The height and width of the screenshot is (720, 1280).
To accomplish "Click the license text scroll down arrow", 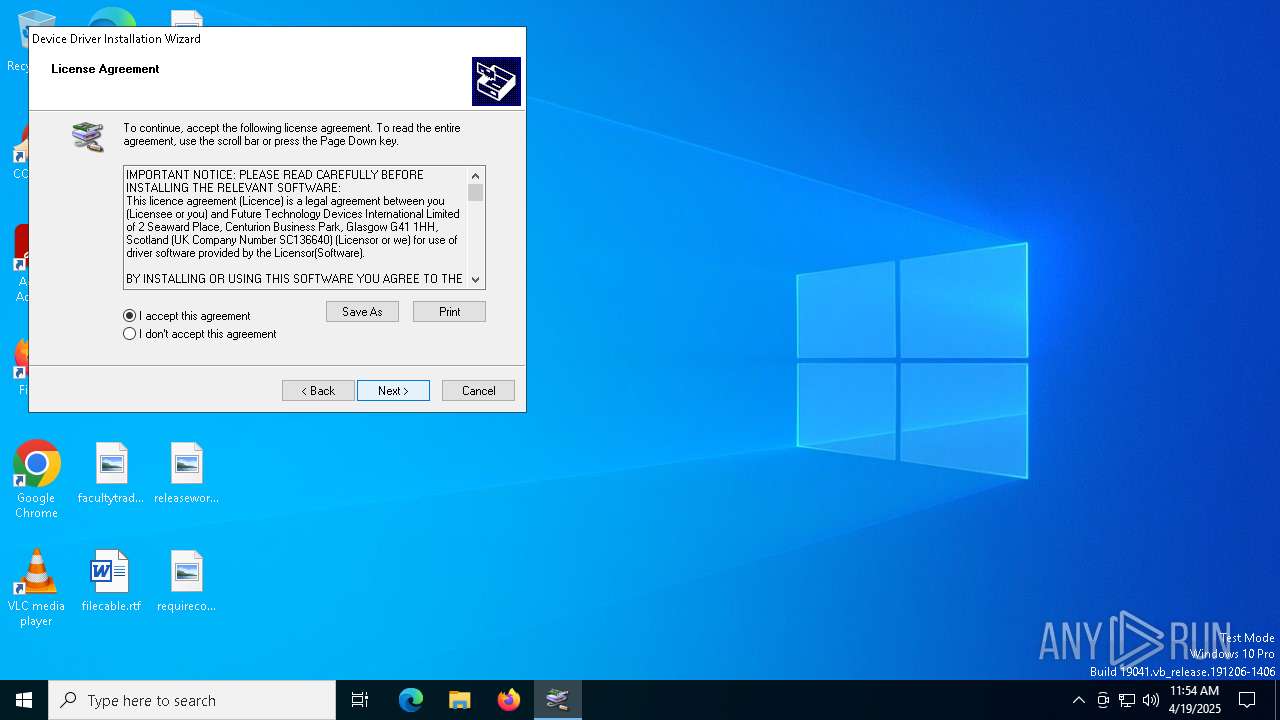I will point(476,280).
